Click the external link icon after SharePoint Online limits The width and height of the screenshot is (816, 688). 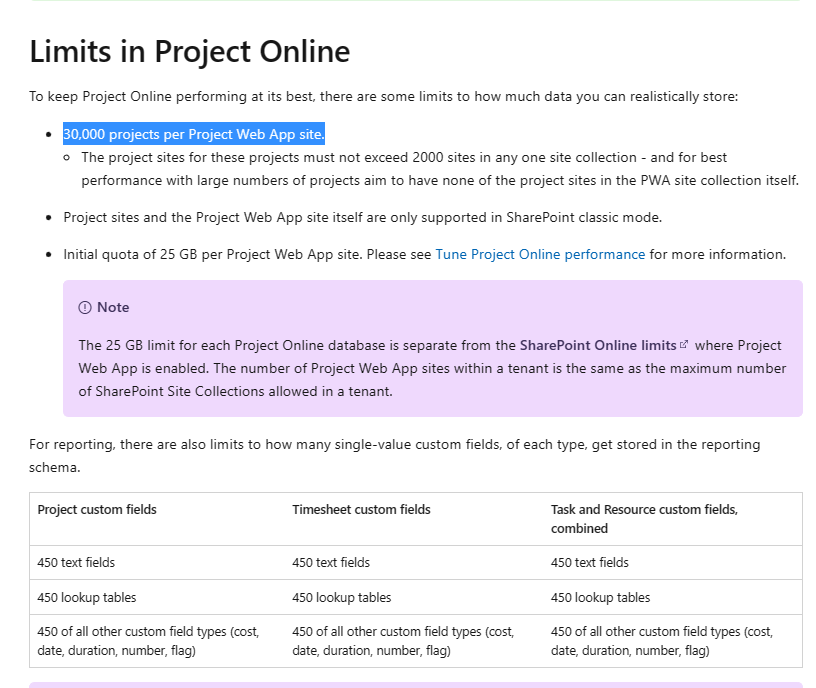coord(684,345)
